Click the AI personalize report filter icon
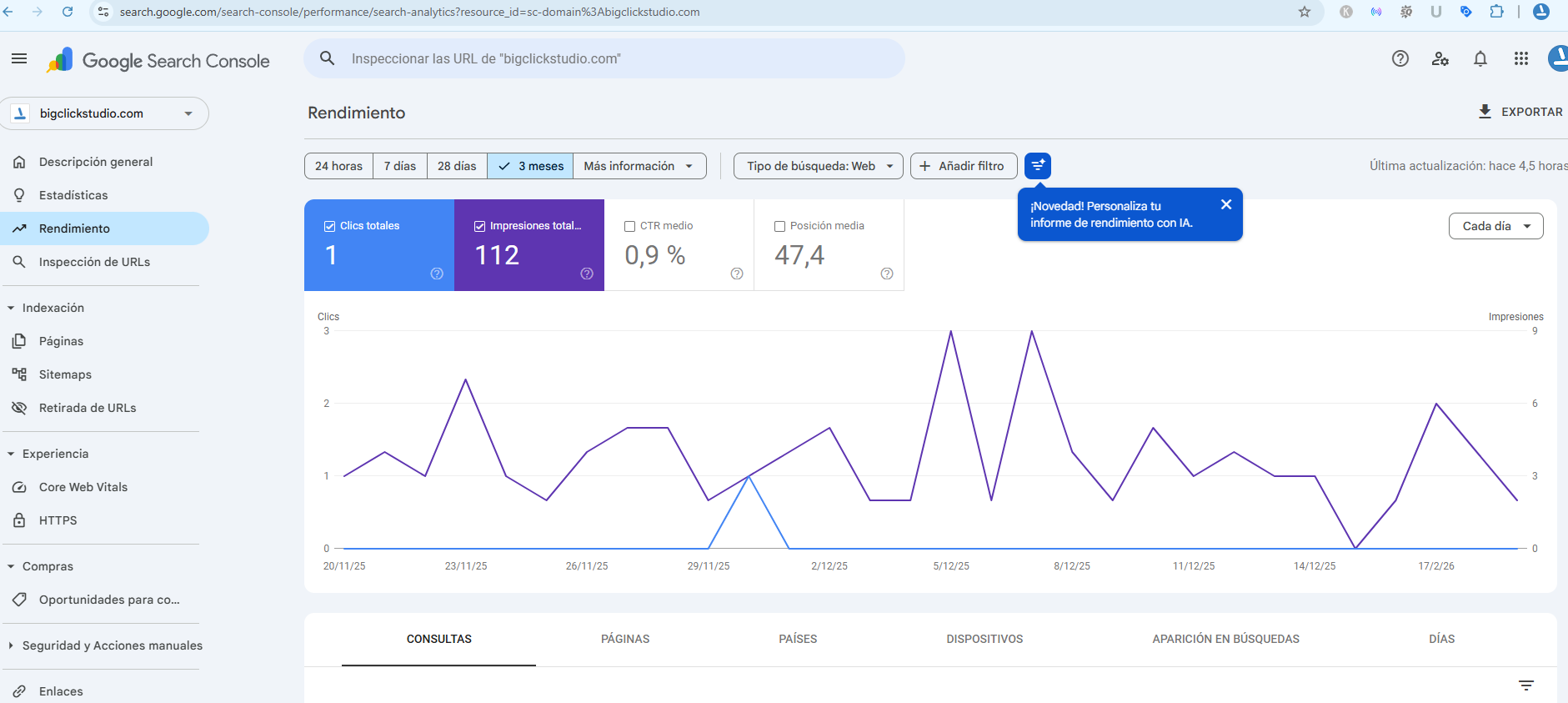The height and width of the screenshot is (703, 1568). point(1038,166)
